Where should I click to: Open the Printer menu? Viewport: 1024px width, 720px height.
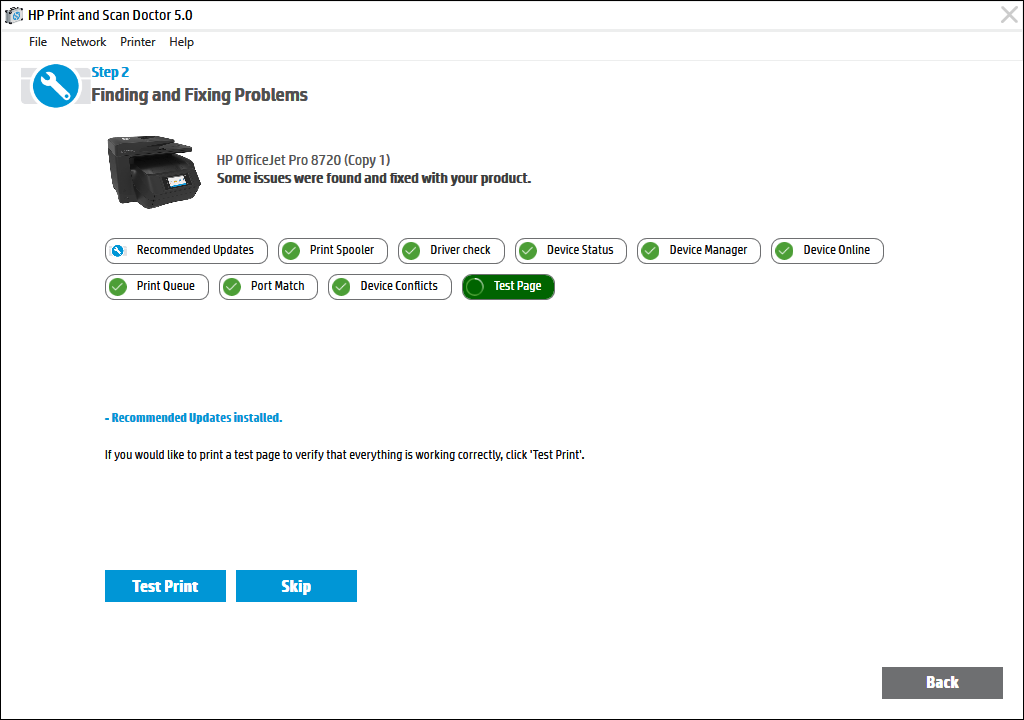(138, 42)
